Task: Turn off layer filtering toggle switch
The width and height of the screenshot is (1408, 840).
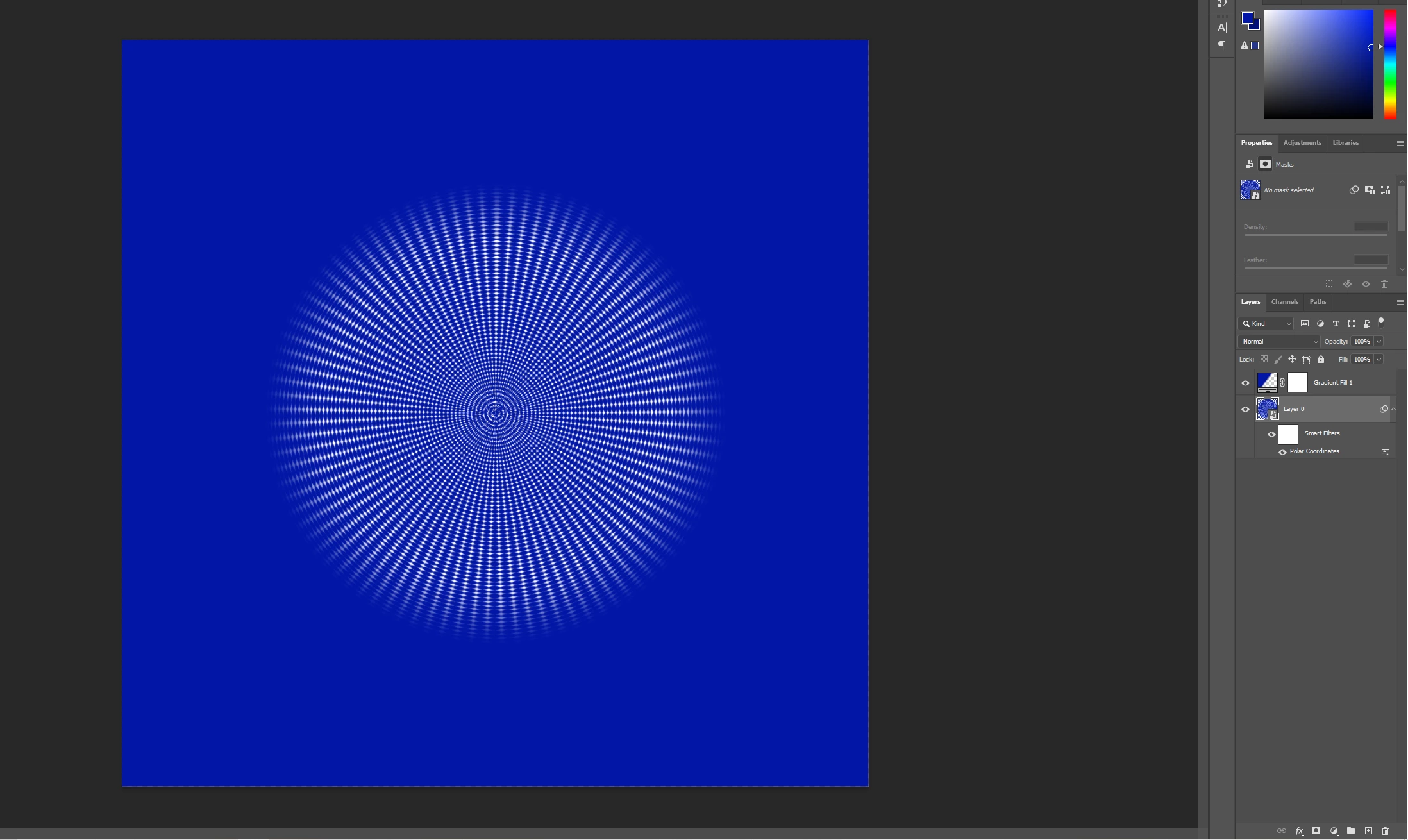Action: pos(1381,323)
